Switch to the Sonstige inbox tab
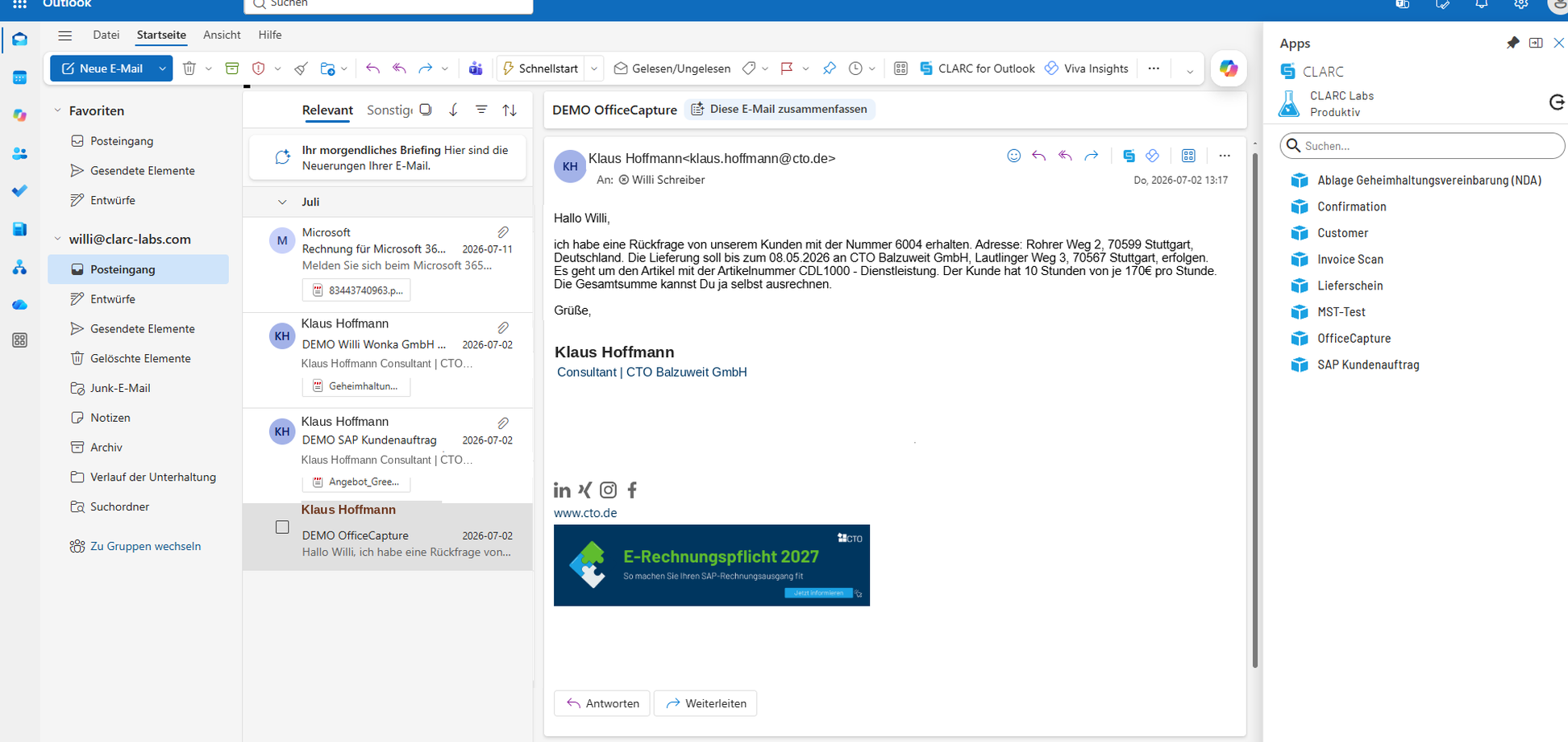 389,110
